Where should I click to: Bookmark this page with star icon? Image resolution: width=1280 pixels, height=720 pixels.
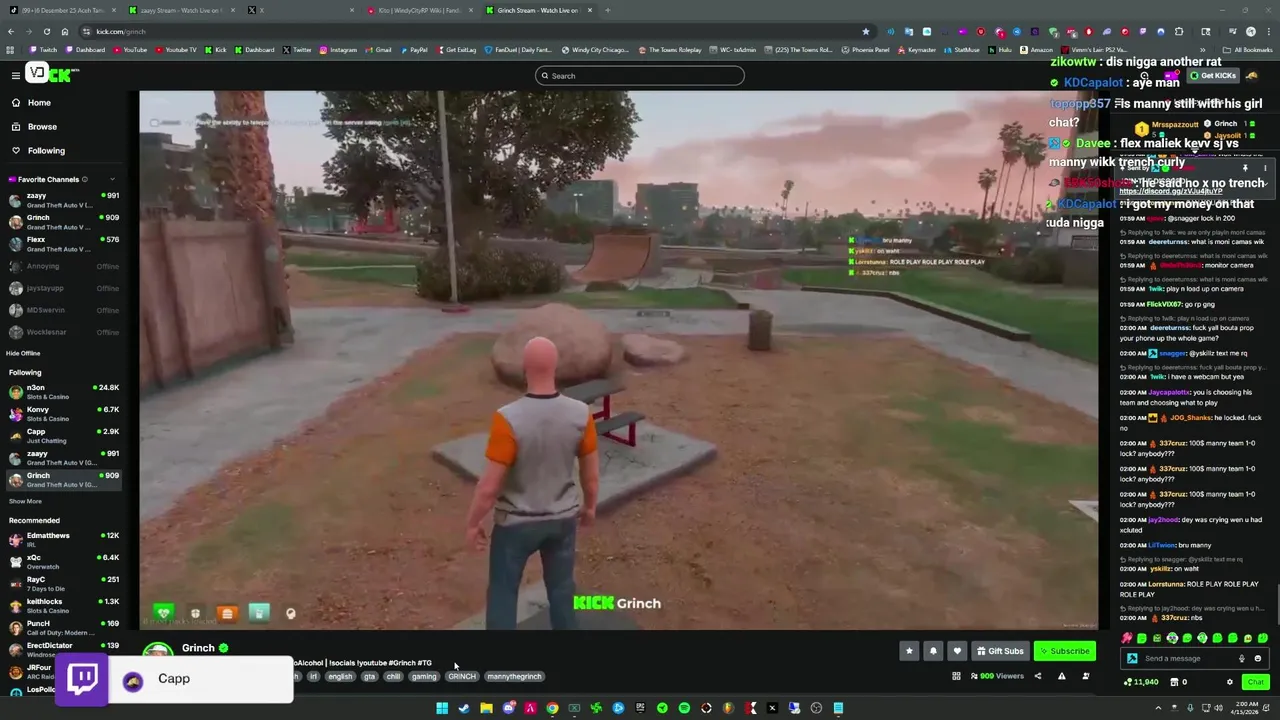click(x=865, y=31)
